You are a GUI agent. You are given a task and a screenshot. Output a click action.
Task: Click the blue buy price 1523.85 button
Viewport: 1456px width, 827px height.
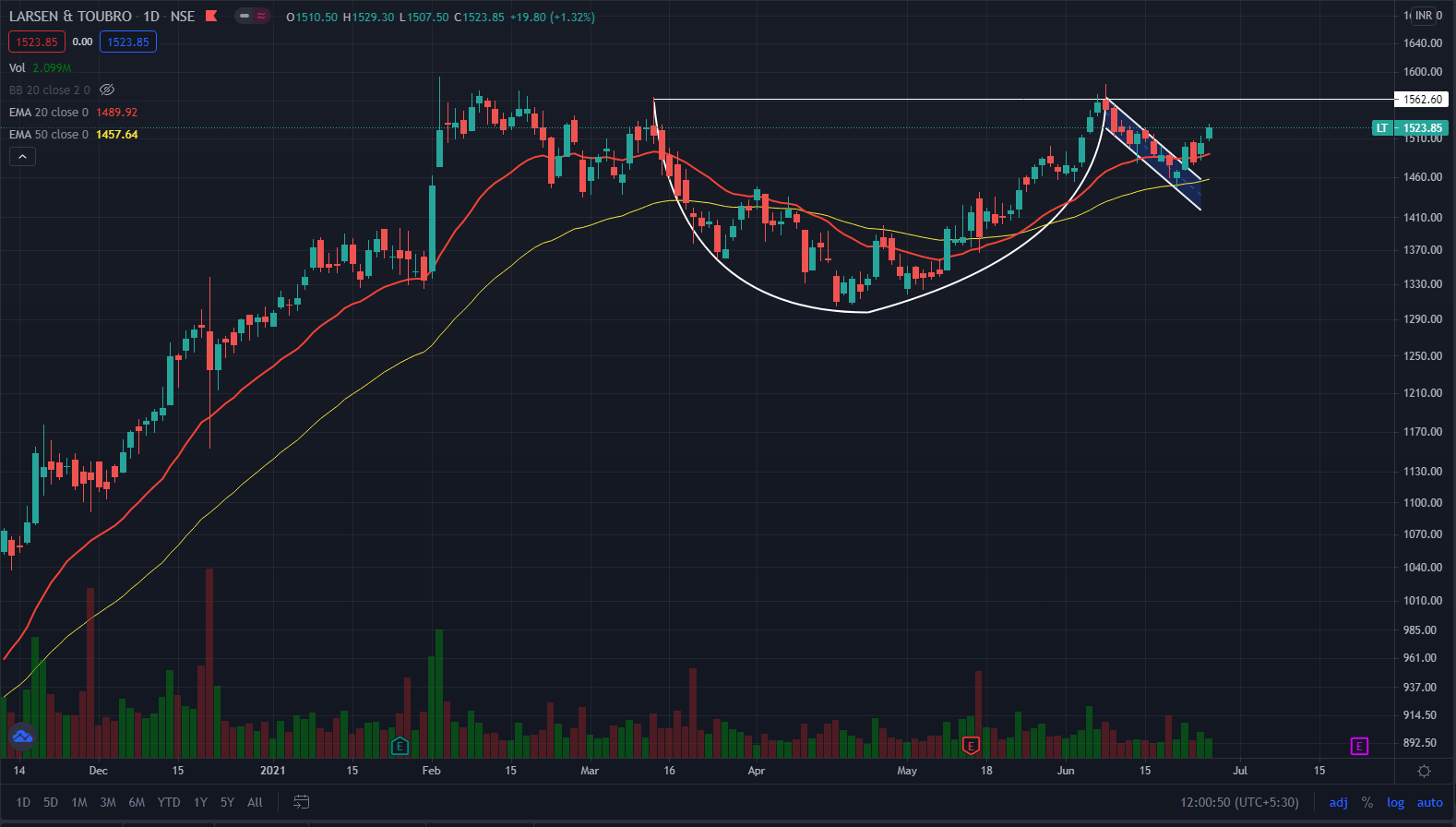[128, 42]
